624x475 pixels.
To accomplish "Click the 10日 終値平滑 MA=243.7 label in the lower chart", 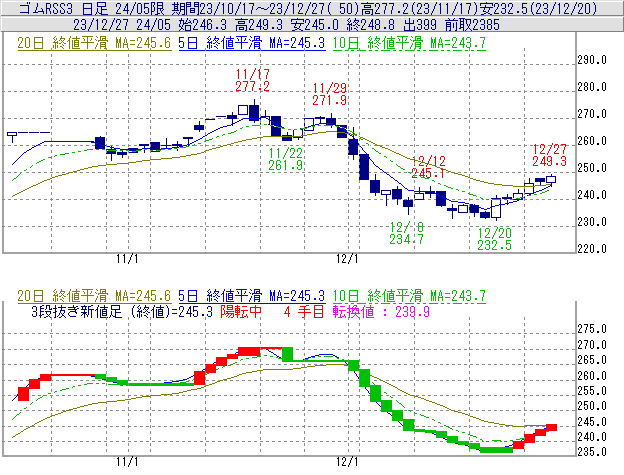I will pos(409,296).
